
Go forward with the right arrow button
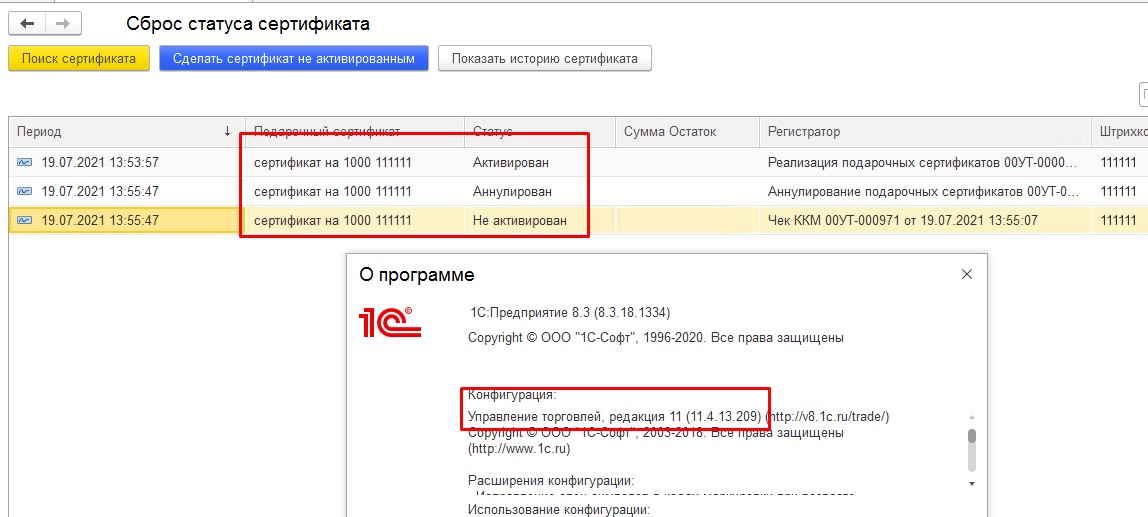63,23
